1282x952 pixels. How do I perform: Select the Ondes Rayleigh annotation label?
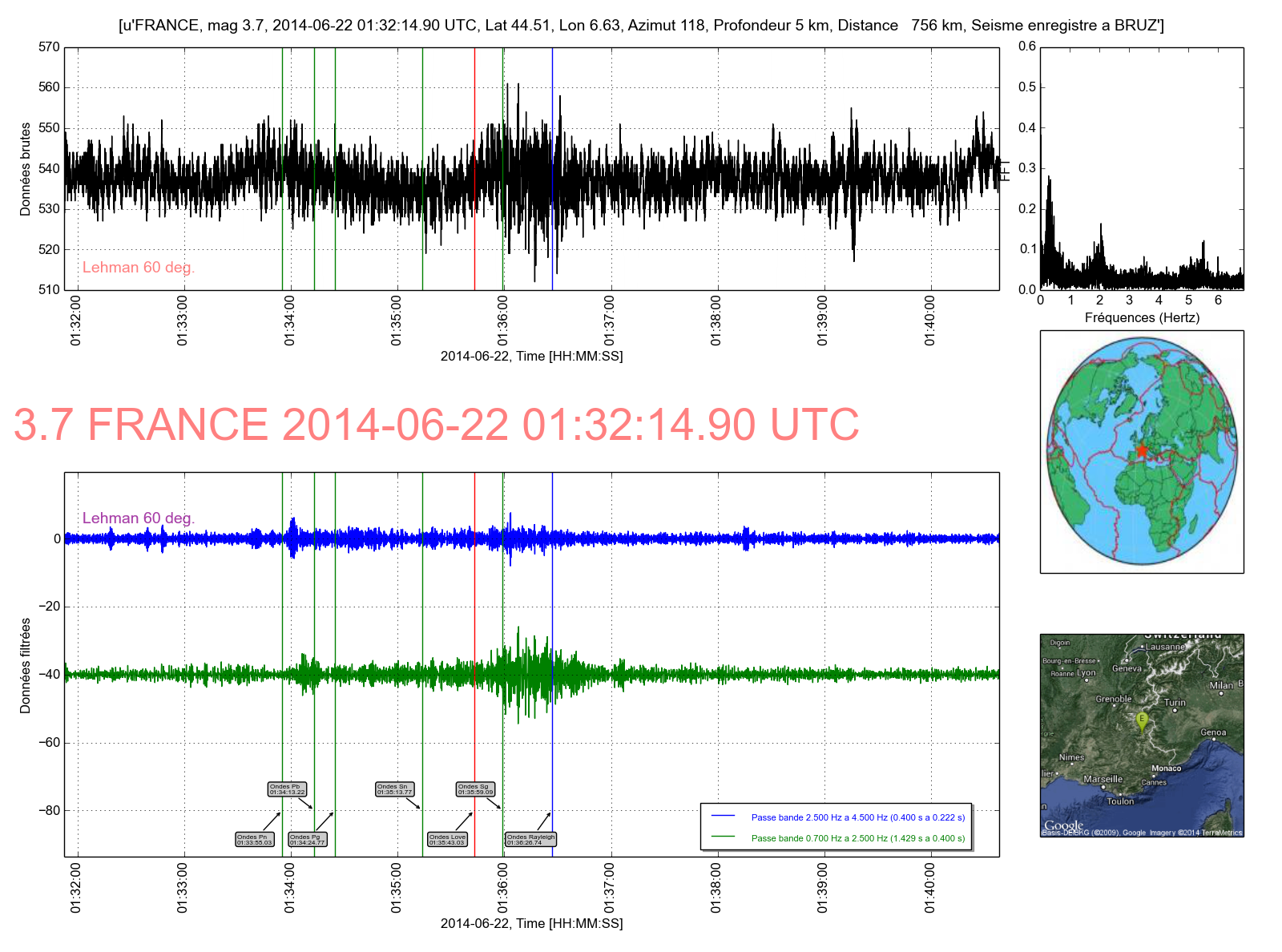point(530,840)
